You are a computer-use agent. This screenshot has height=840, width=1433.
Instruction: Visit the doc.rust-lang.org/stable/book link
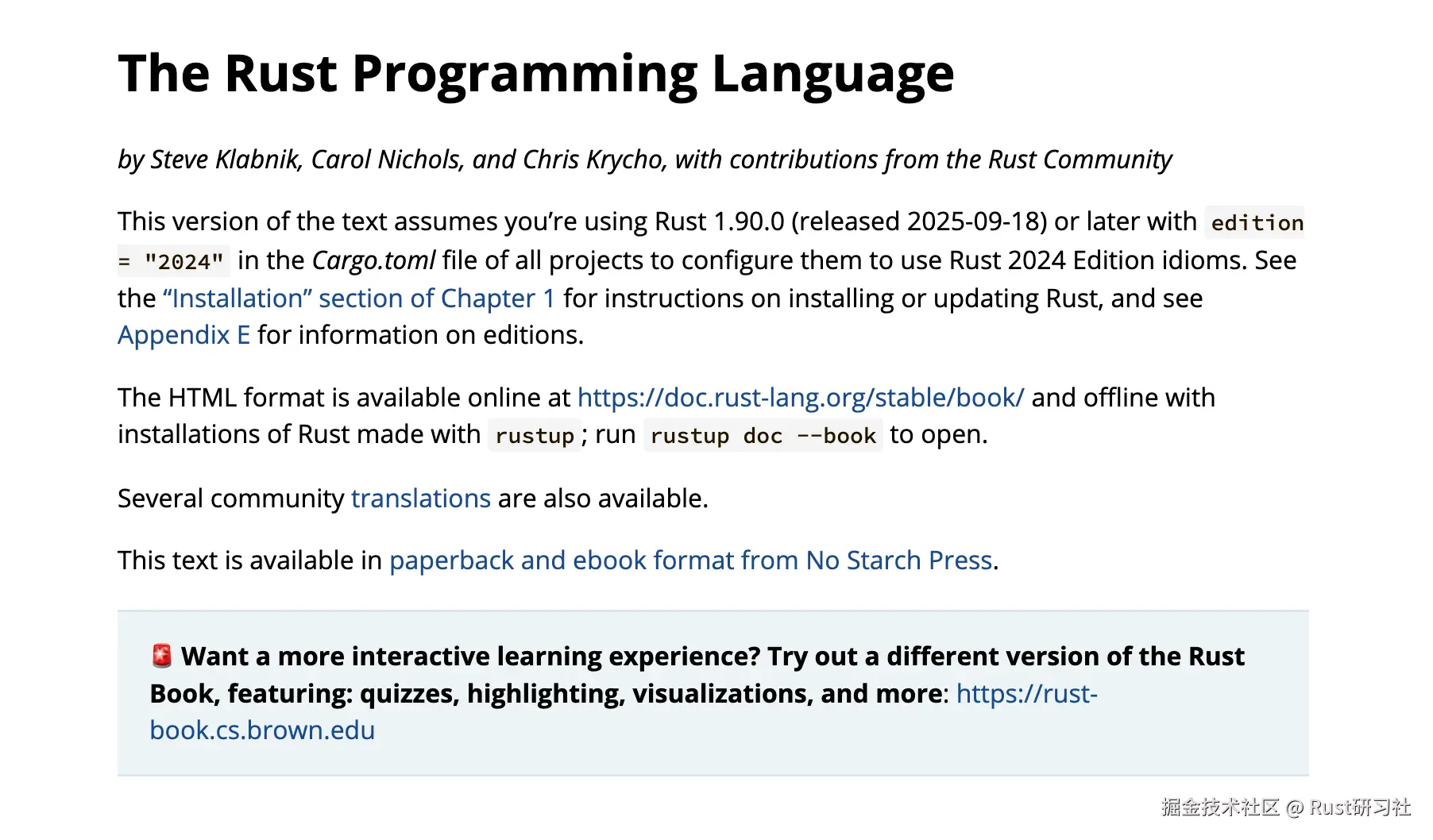[x=801, y=397]
